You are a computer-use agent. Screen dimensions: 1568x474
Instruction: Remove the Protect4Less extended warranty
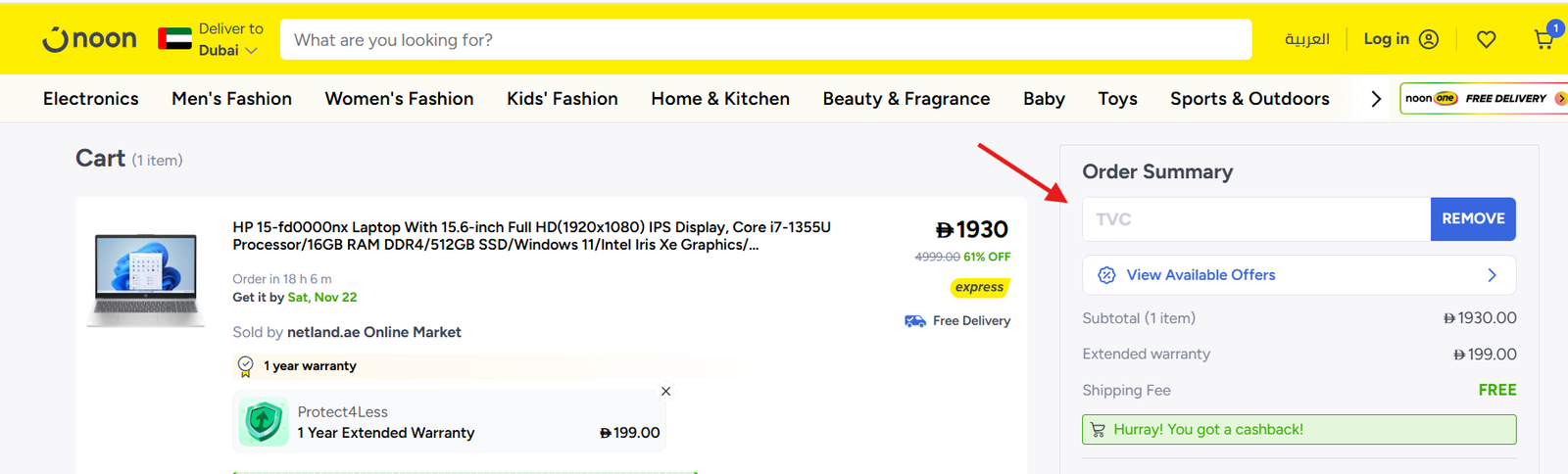click(665, 391)
